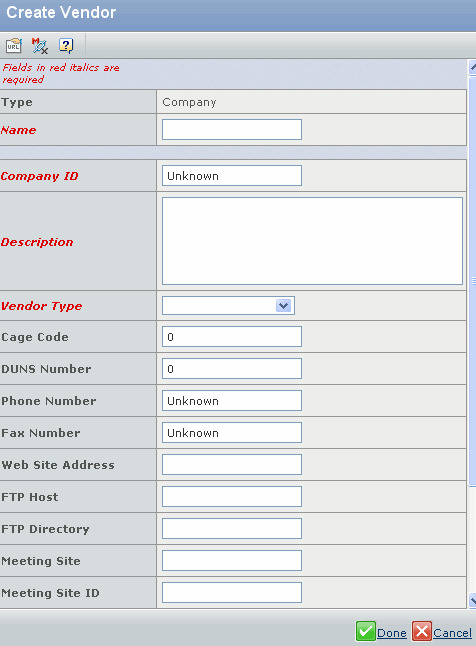The image size is (476, 646).
Task: Click the second toolbar icon with red M
Action: 40,45
